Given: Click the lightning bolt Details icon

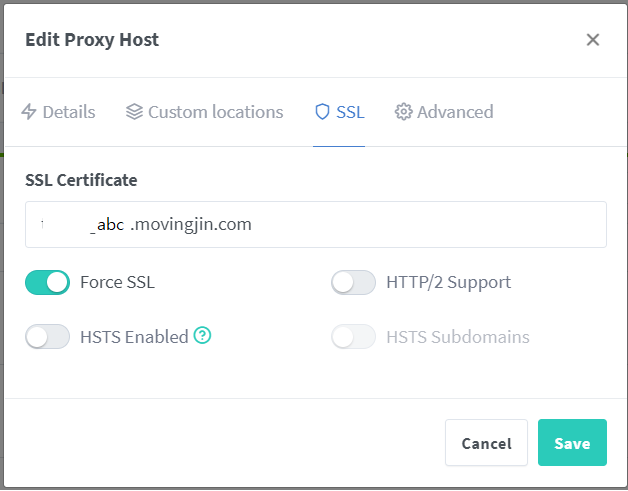Looking at the screenshot, I should 29,112.
